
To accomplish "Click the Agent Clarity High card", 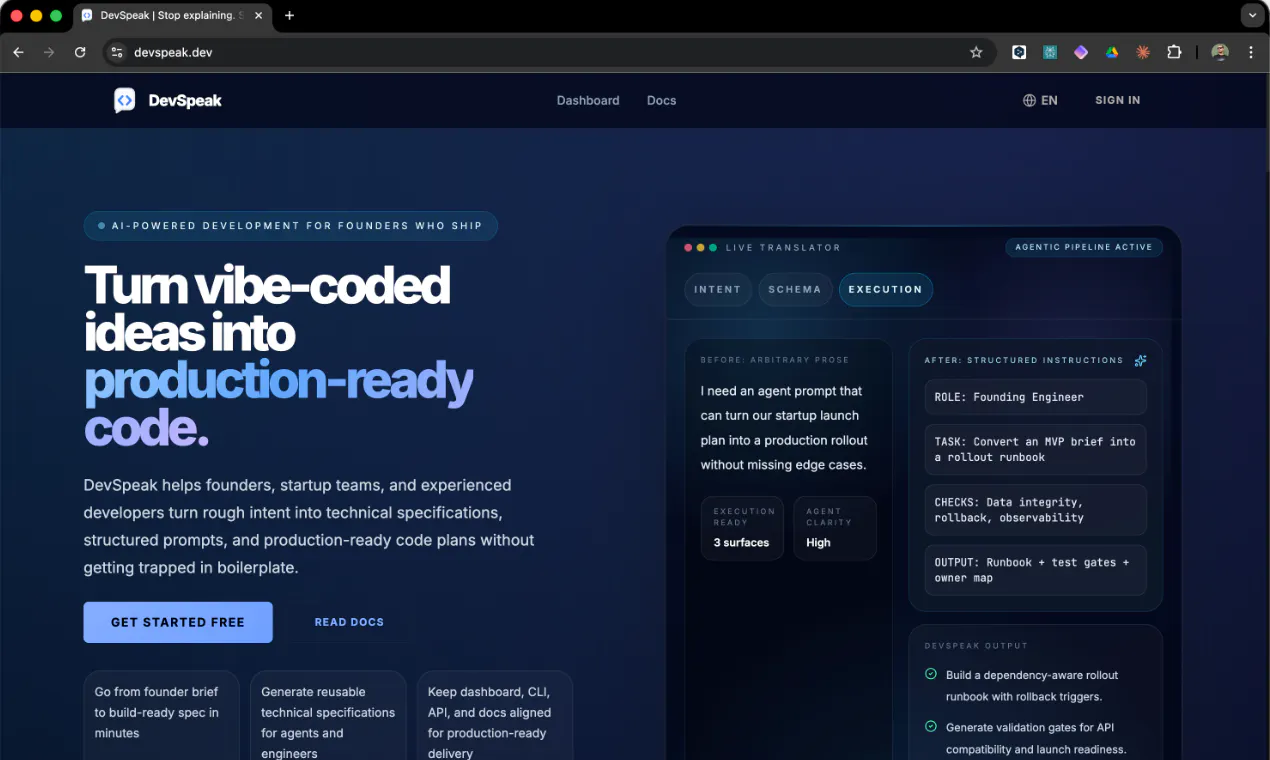I will 835,528.
